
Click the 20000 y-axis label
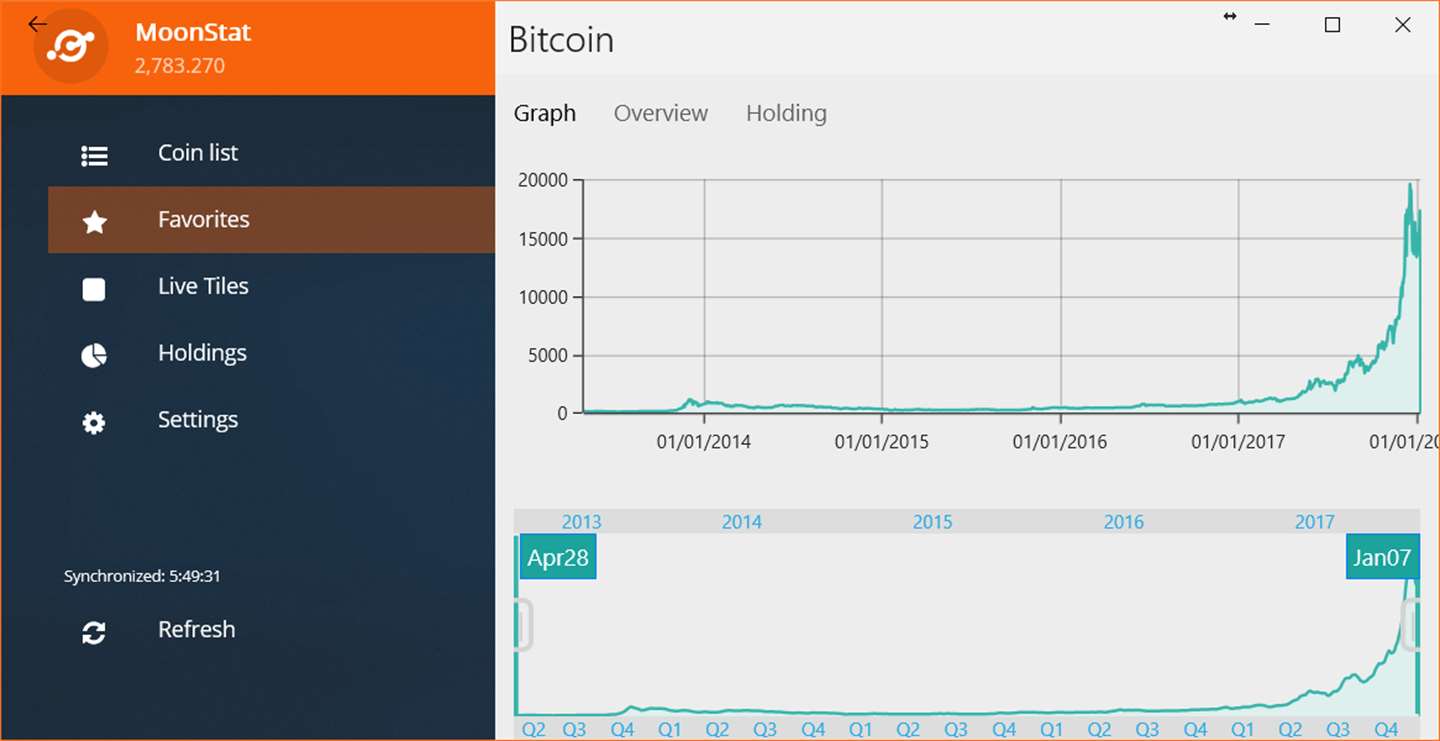point(543,180)
